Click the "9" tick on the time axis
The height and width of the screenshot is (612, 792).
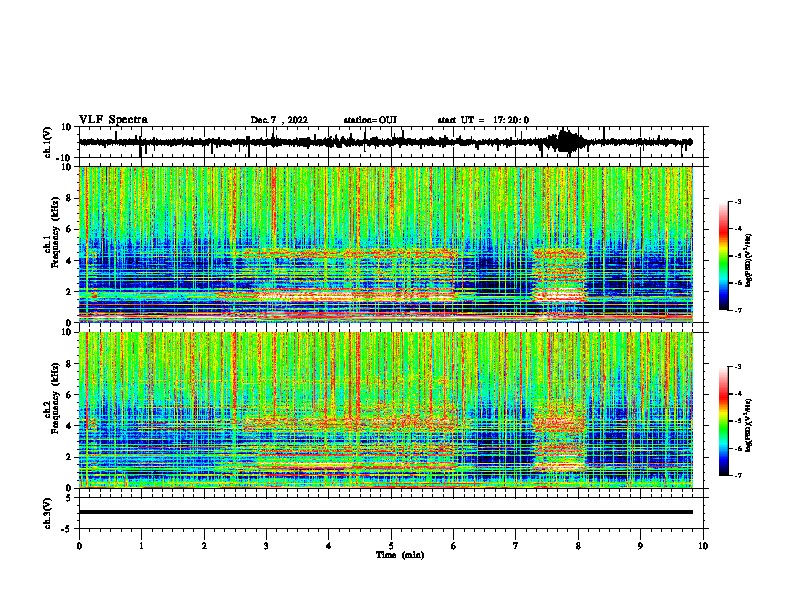[640, 546]
